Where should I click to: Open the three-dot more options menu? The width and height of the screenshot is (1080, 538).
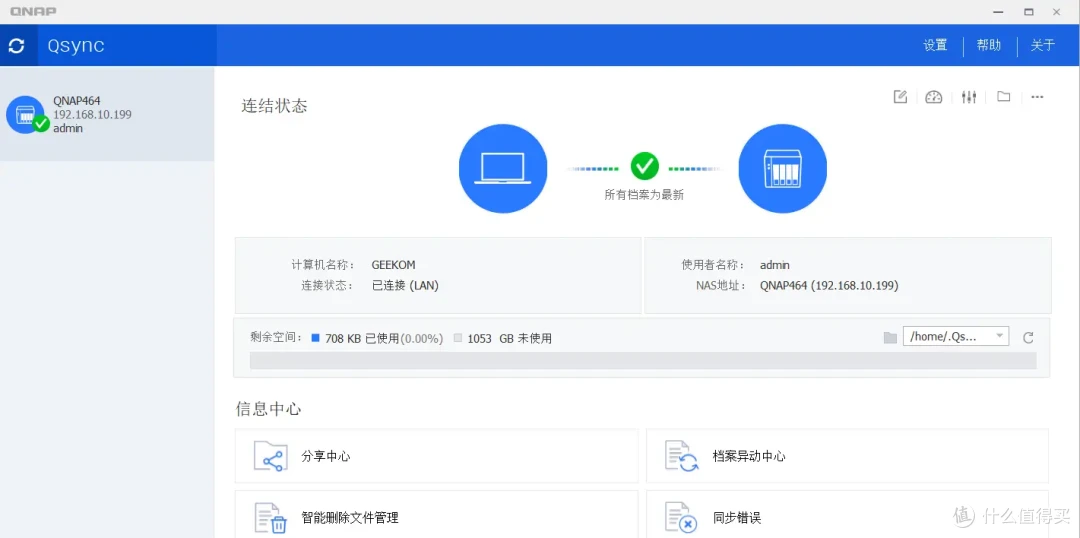(x=1037, y=97)
